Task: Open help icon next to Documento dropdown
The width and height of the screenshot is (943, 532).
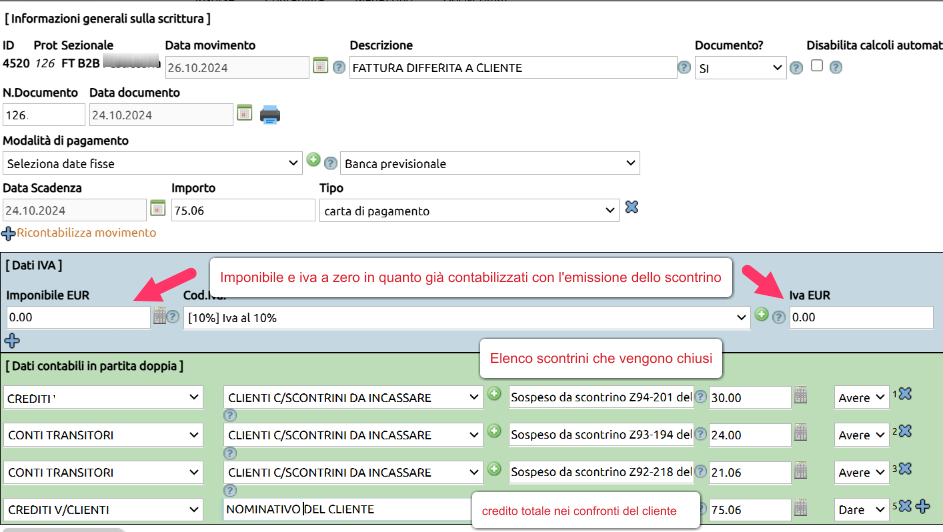Action: click(796, 68)
